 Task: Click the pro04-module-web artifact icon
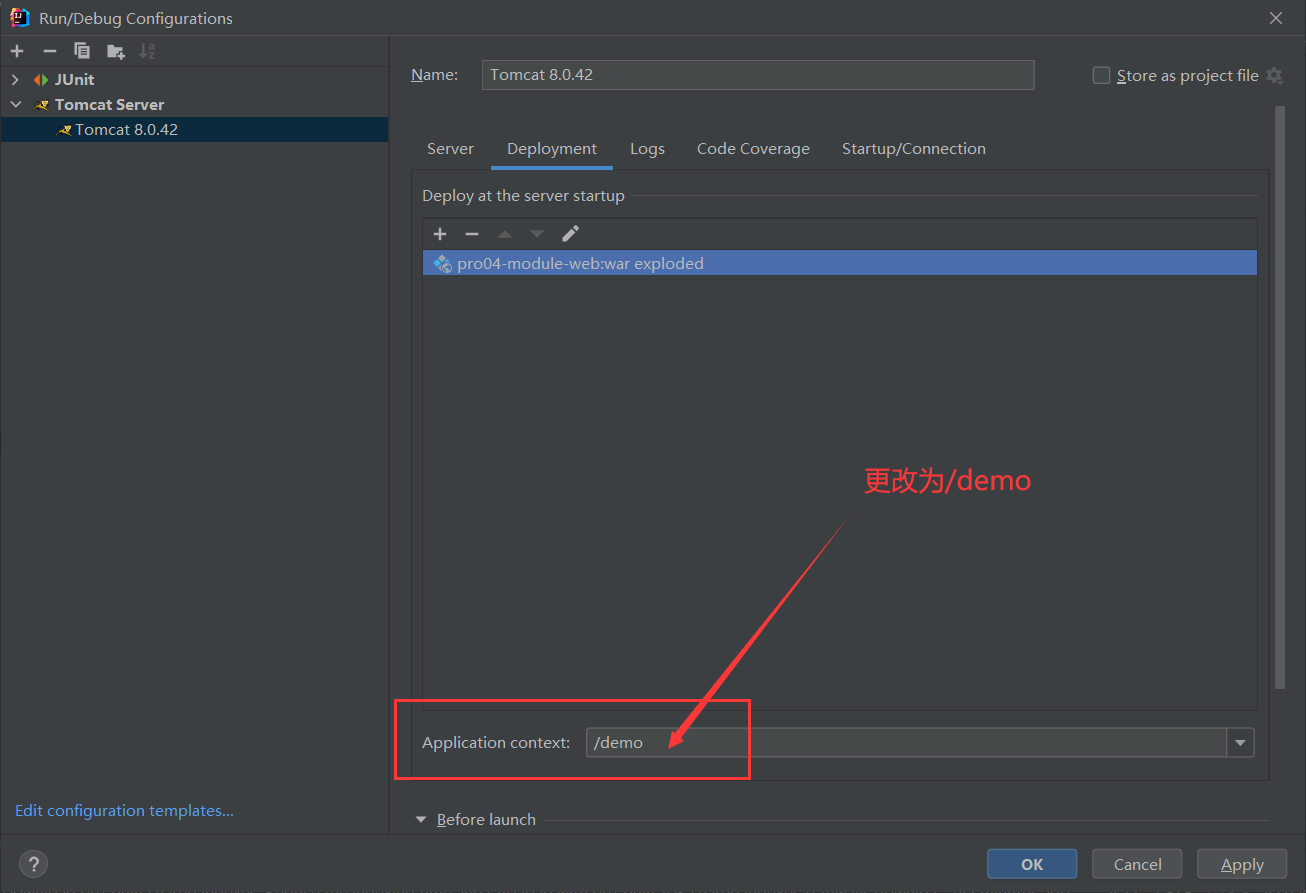[442, 264]
